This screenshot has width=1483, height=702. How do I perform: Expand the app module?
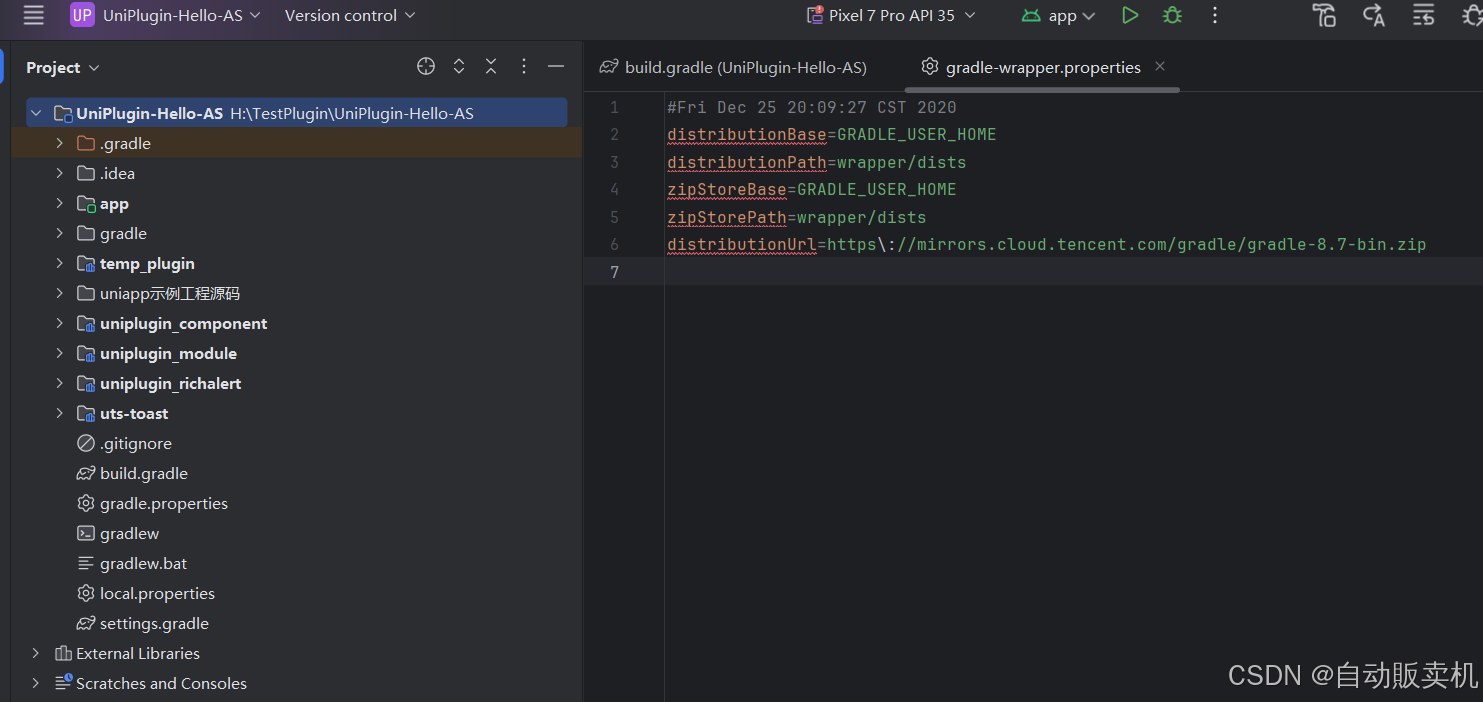pos(60,203)
